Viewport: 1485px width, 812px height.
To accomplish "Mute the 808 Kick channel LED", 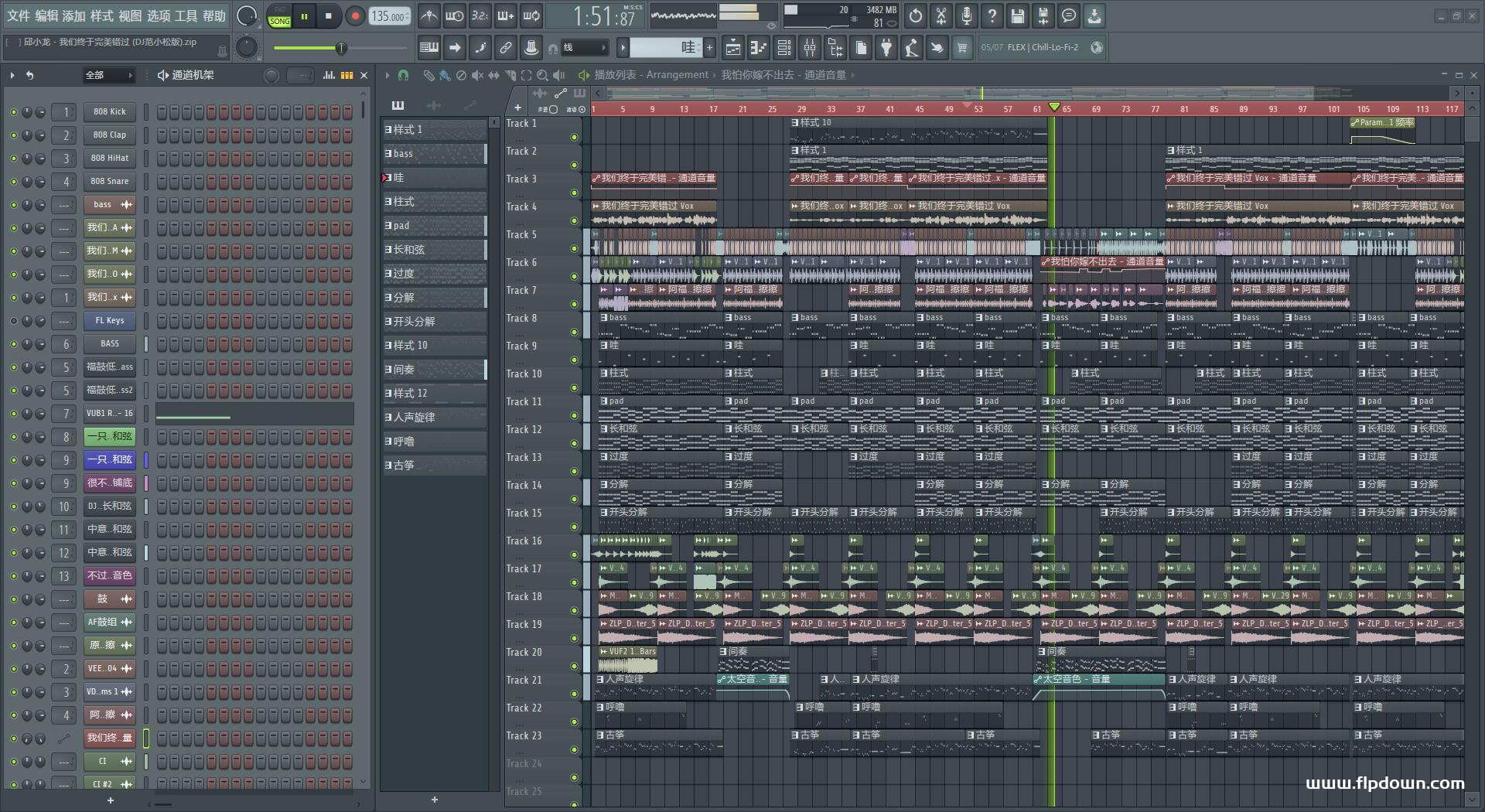I will click(x=13, y=112).
